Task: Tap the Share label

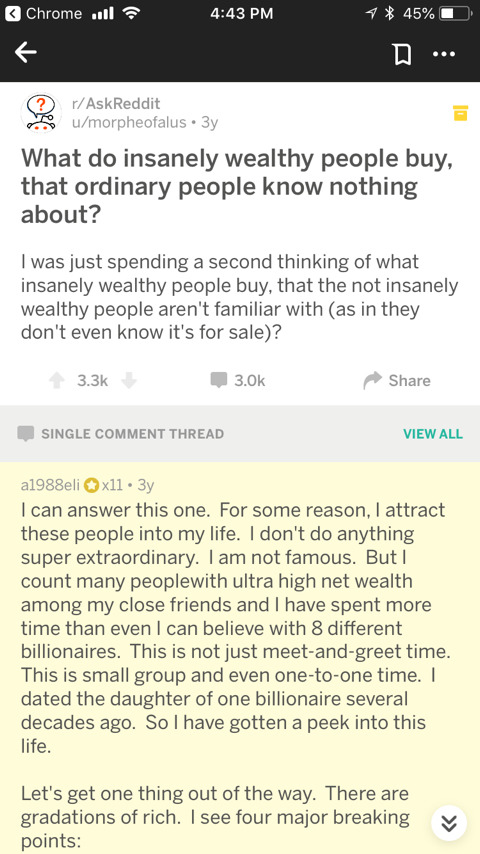Action: [409, 380]
